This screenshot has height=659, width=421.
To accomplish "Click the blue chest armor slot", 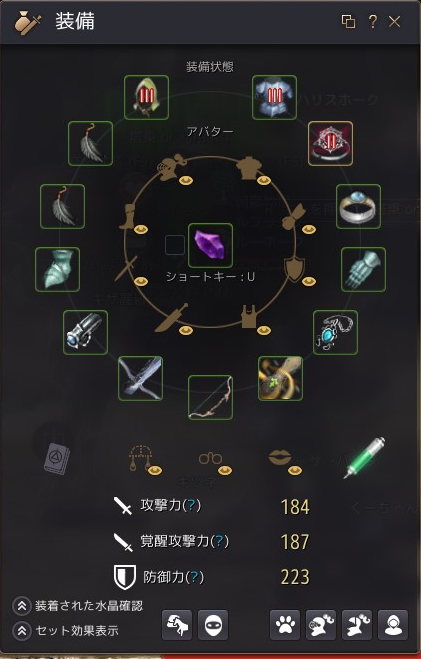I will (x=274, y=98).
